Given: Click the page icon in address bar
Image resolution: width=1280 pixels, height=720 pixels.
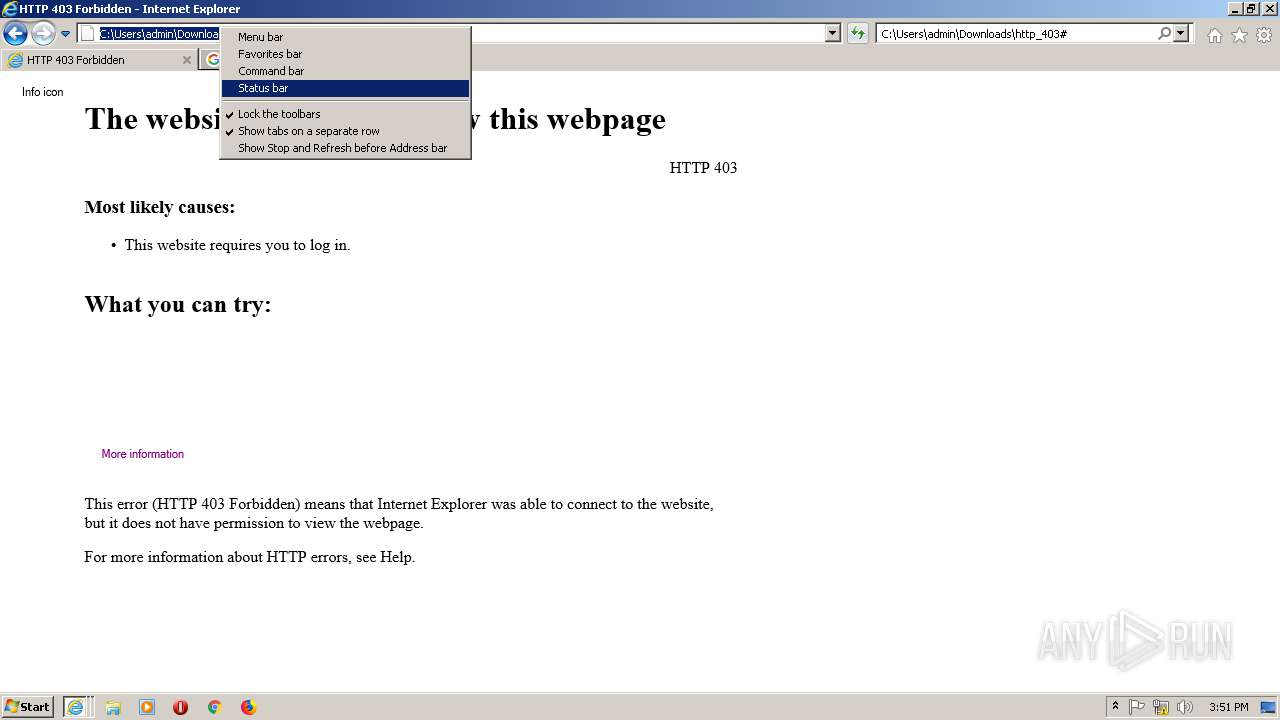Looking at the screenshot, I should point(87,34).
